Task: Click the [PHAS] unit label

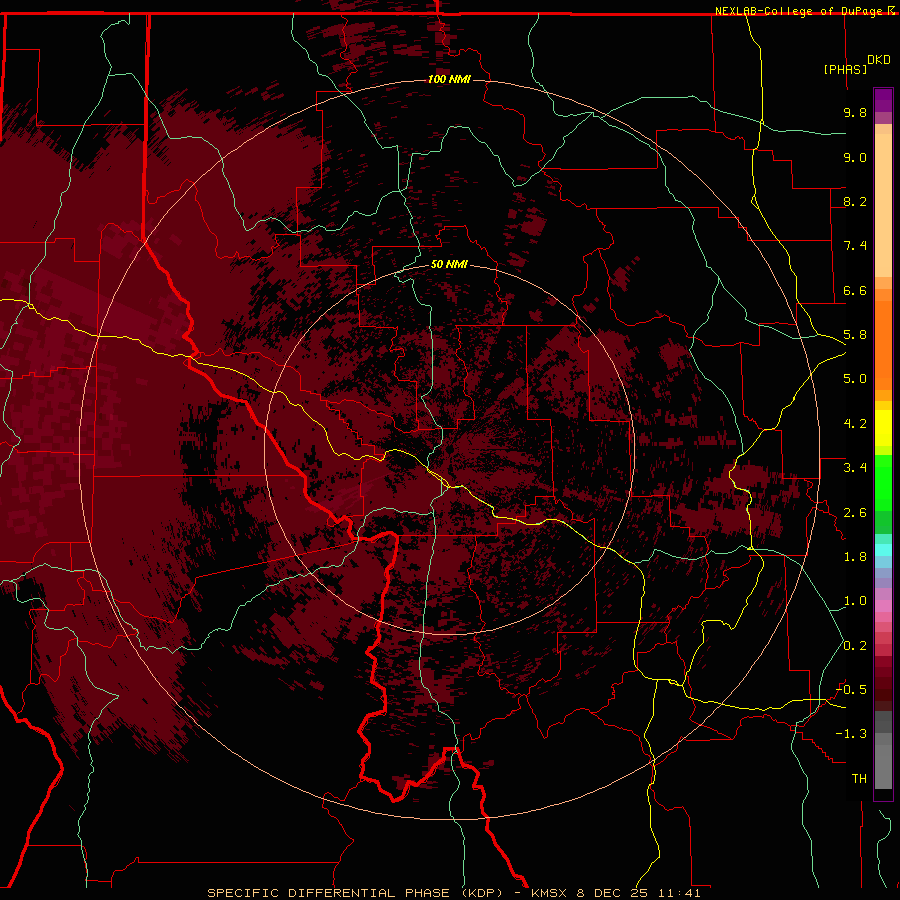Action: pos(845,69)
